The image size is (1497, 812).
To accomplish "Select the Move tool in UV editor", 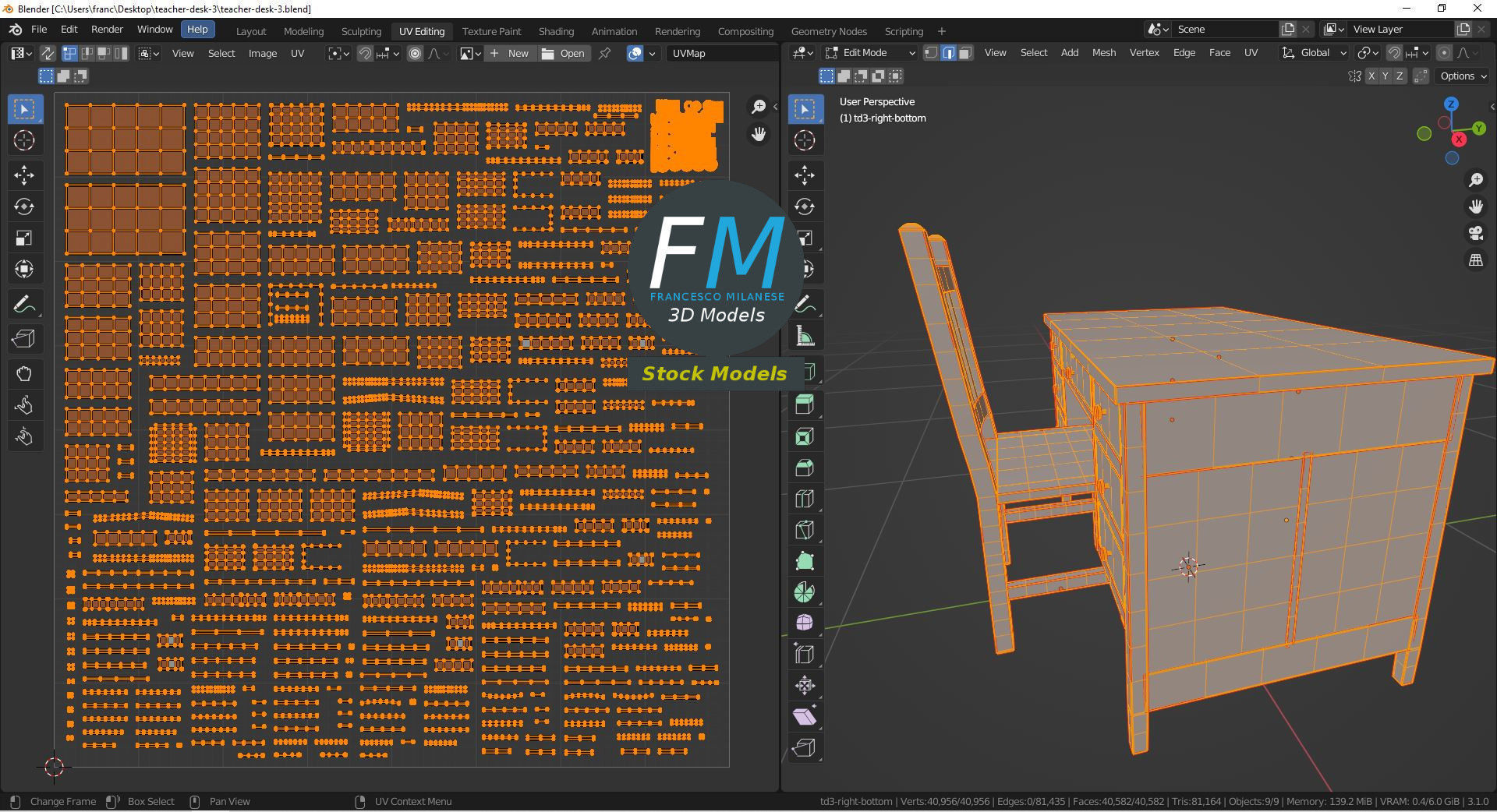I will click(x=24, y=175).
